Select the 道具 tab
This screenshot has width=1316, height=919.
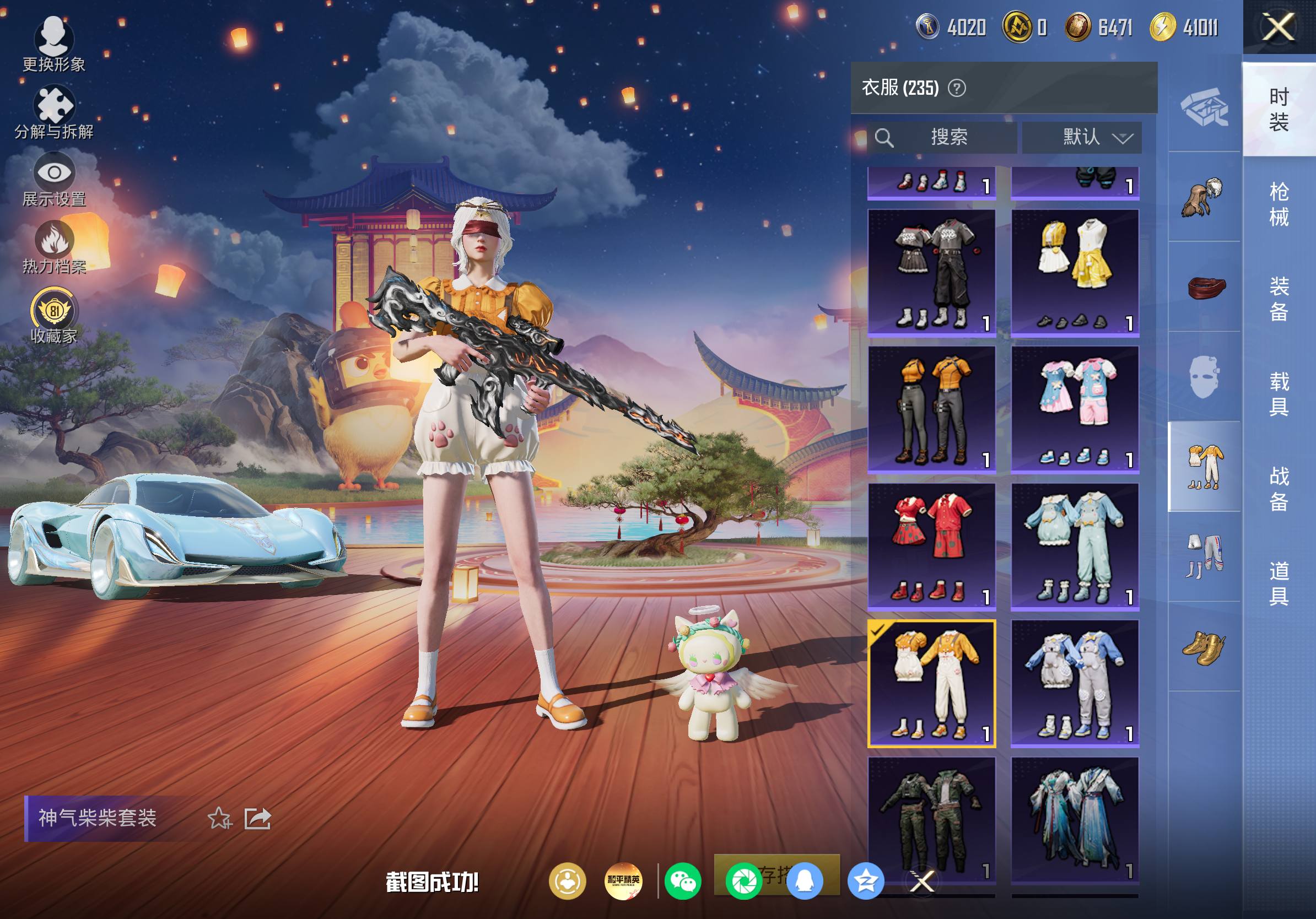[1279, 583]
